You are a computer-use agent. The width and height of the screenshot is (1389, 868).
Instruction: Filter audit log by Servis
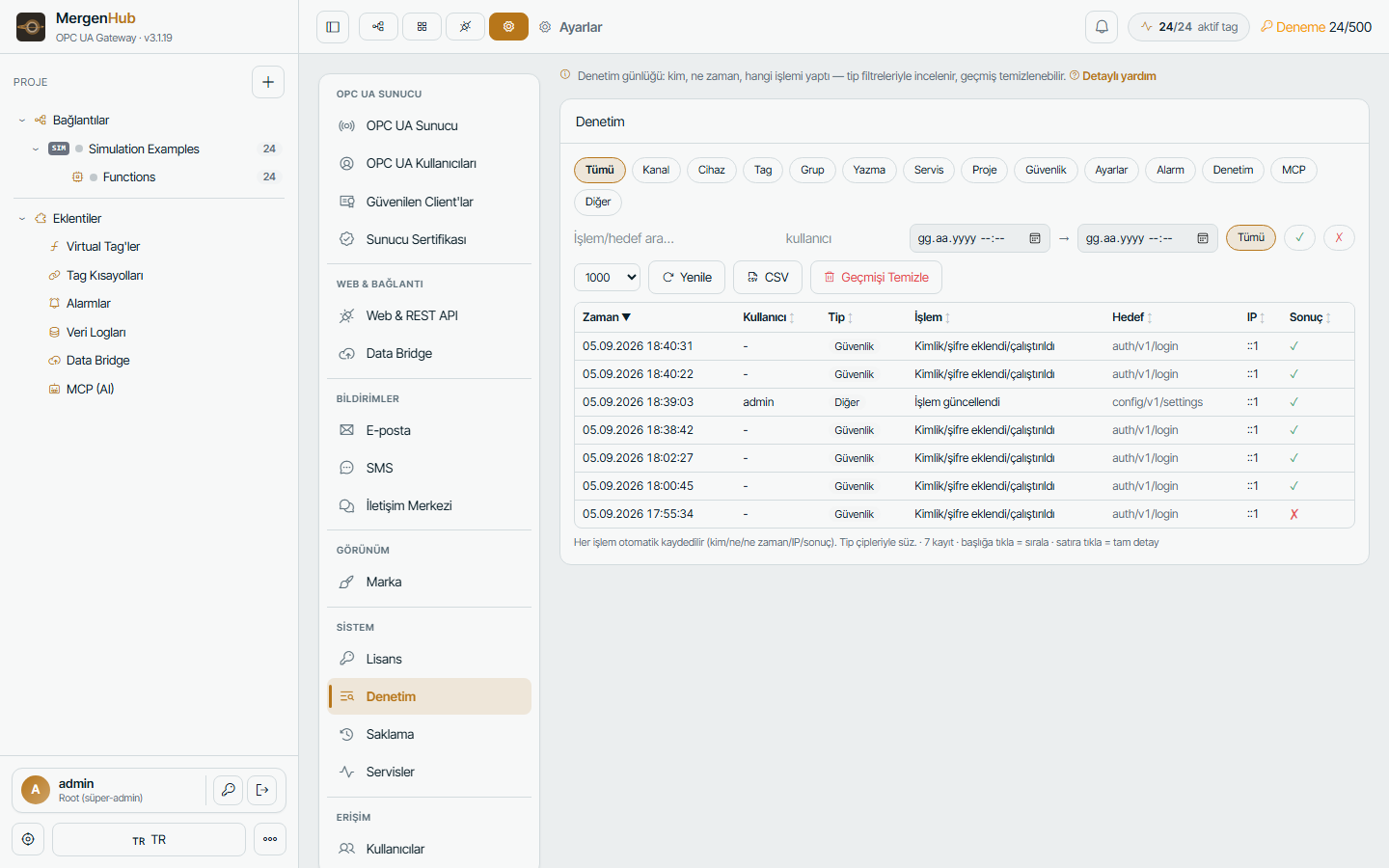tap(929, 170)
